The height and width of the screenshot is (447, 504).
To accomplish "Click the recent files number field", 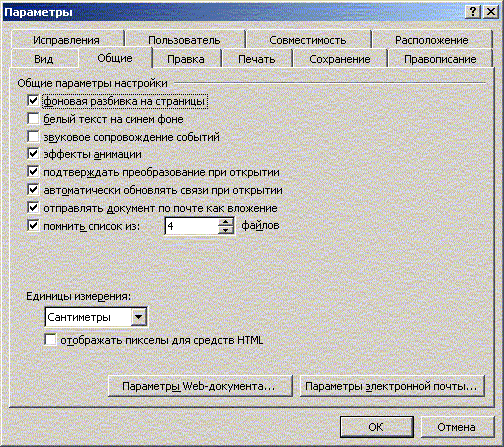I will (x=192, y=226).
